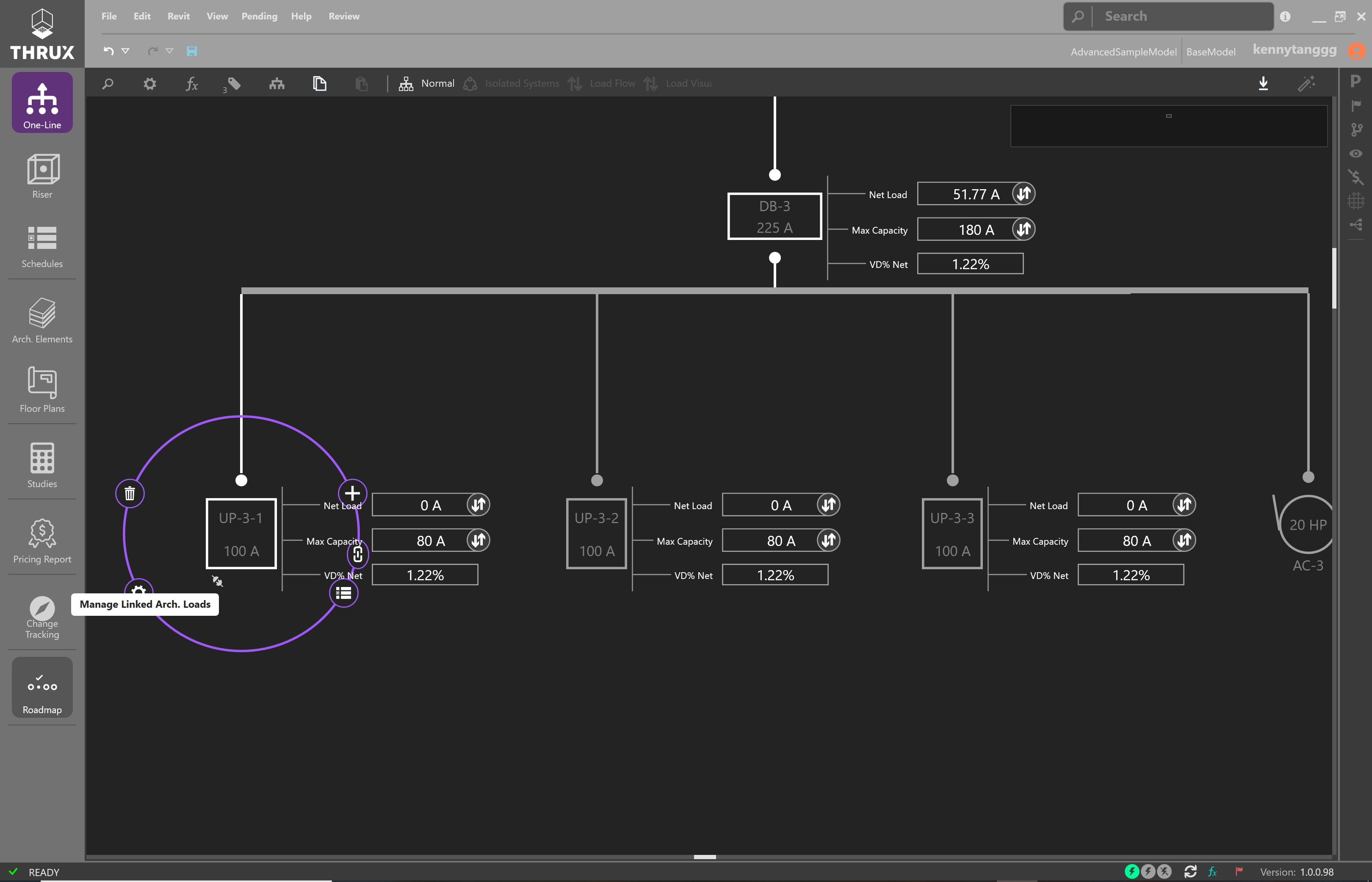
Task: Open the View menu
Action: click(x=217, y=16)
